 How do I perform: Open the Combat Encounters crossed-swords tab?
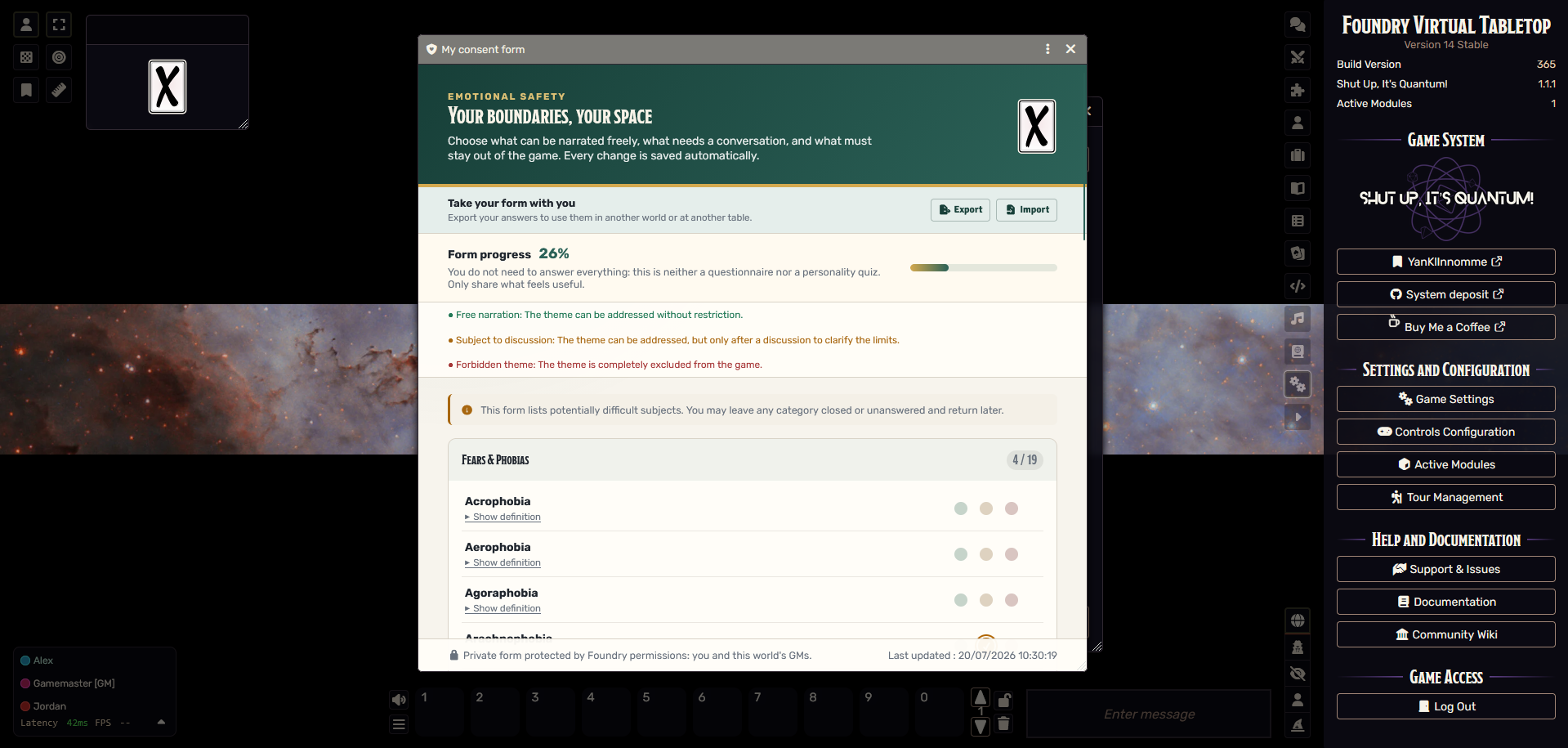click(1298, 57)
